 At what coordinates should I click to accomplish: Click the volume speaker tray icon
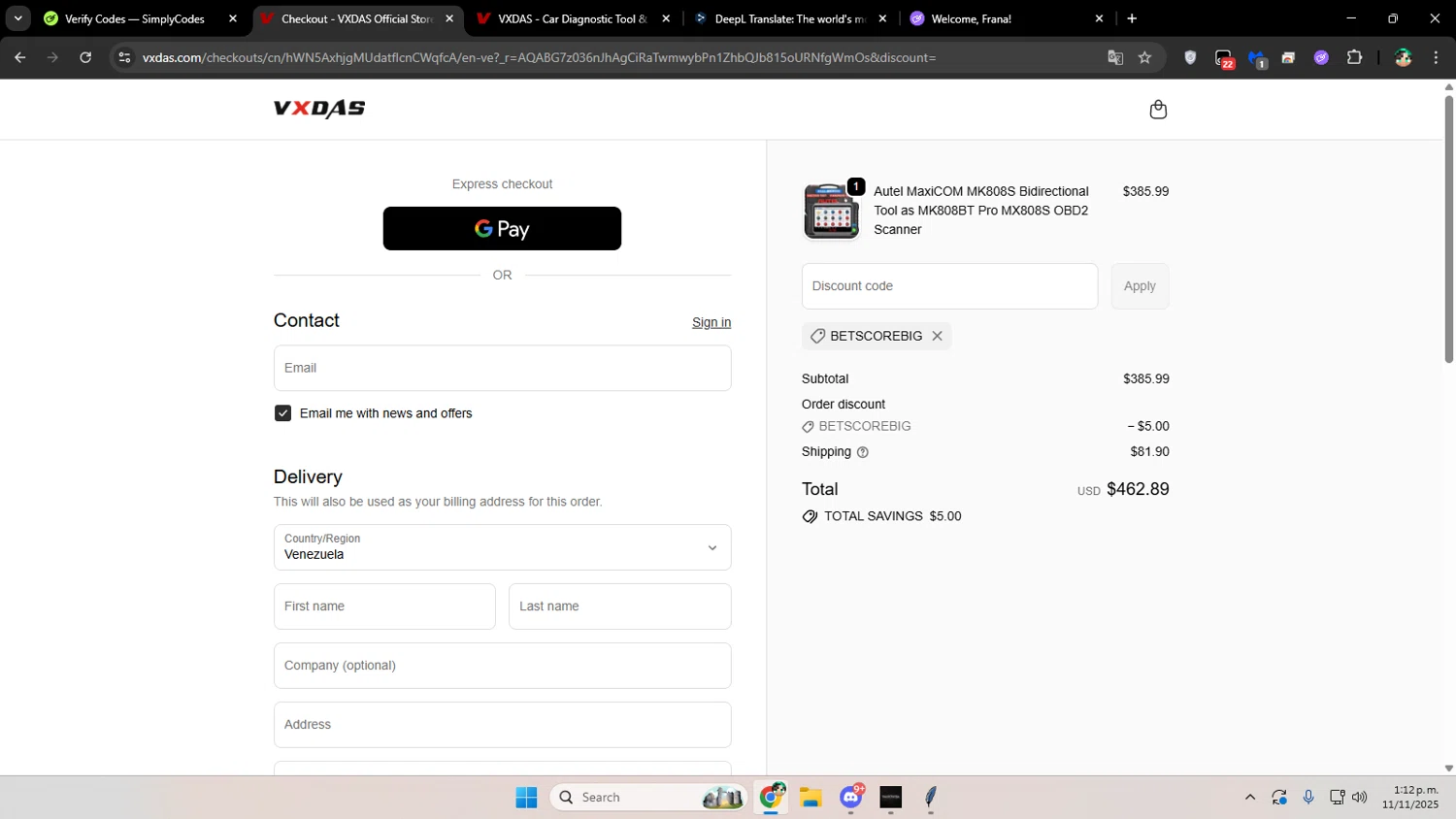pos(1359,798)
